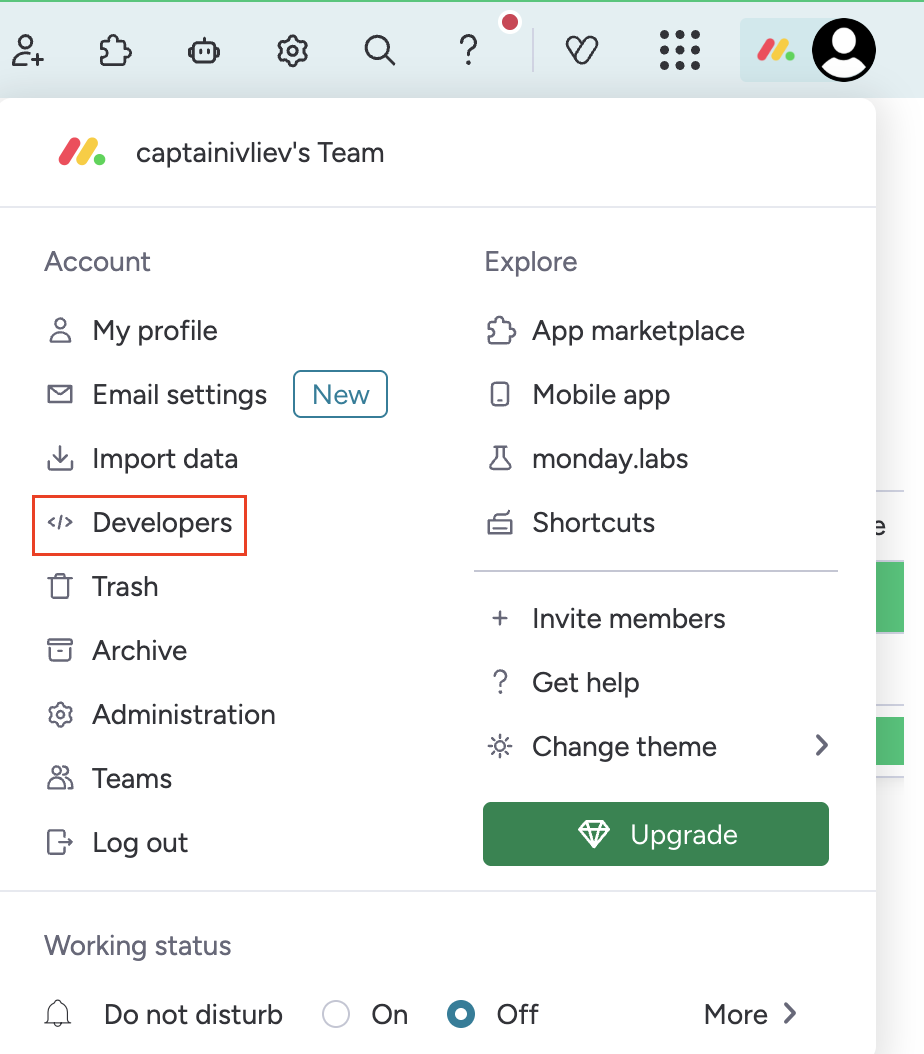
Task: Click the team logo next to captainivliev's Team
Action: click(81, 152)
